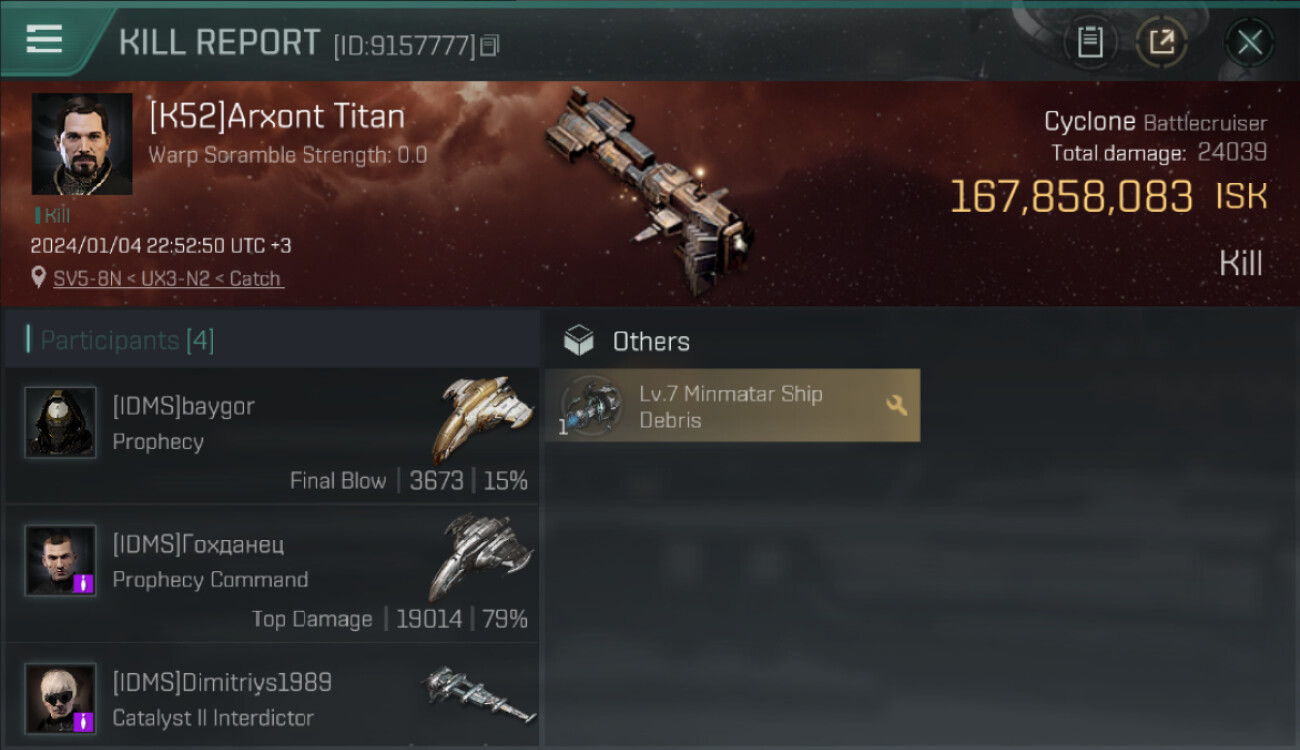The height and width of the screenshot is (750, 1300).
Task: Open Dimitriys1989 Catalyst II Interdictor entry
Action: tap(272, 697)
